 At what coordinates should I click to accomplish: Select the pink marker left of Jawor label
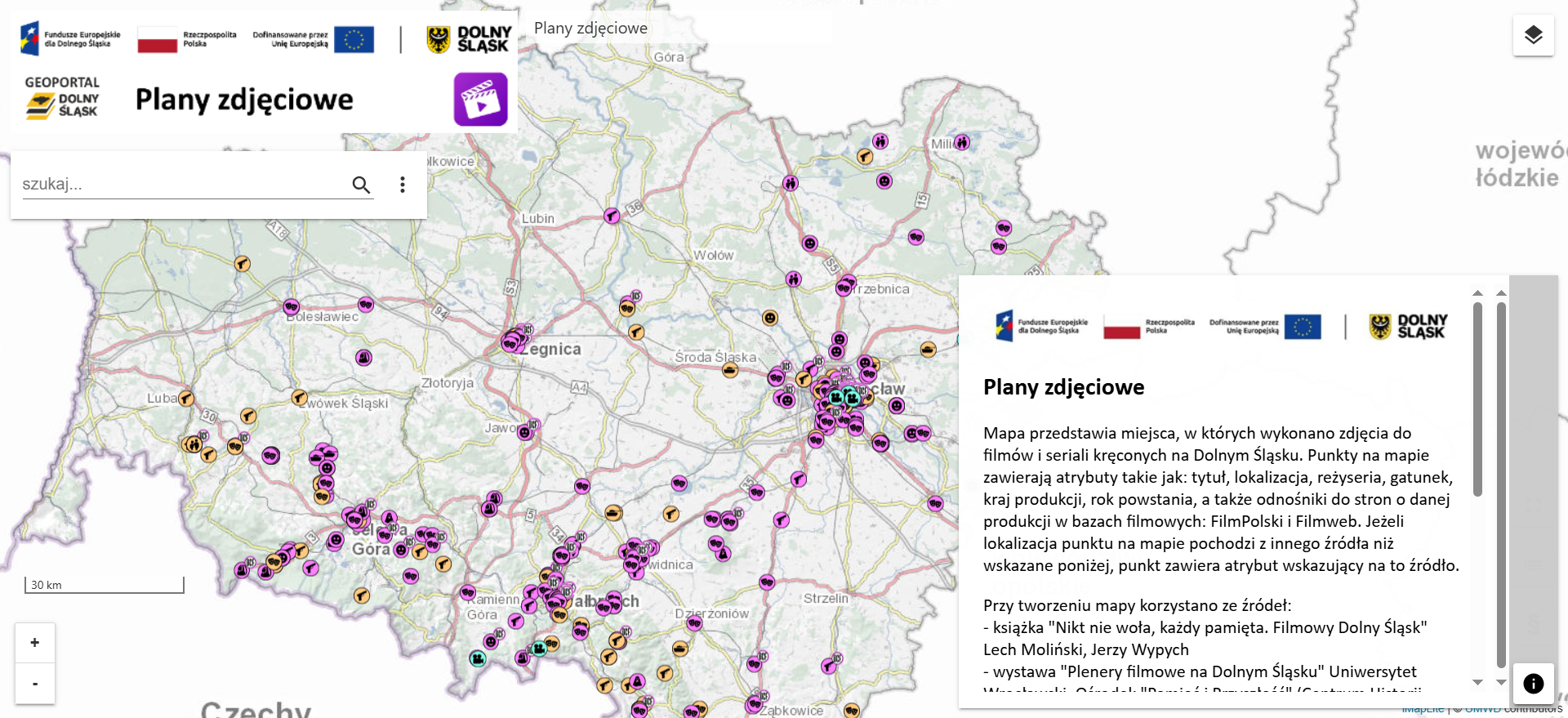pos(526,432)
